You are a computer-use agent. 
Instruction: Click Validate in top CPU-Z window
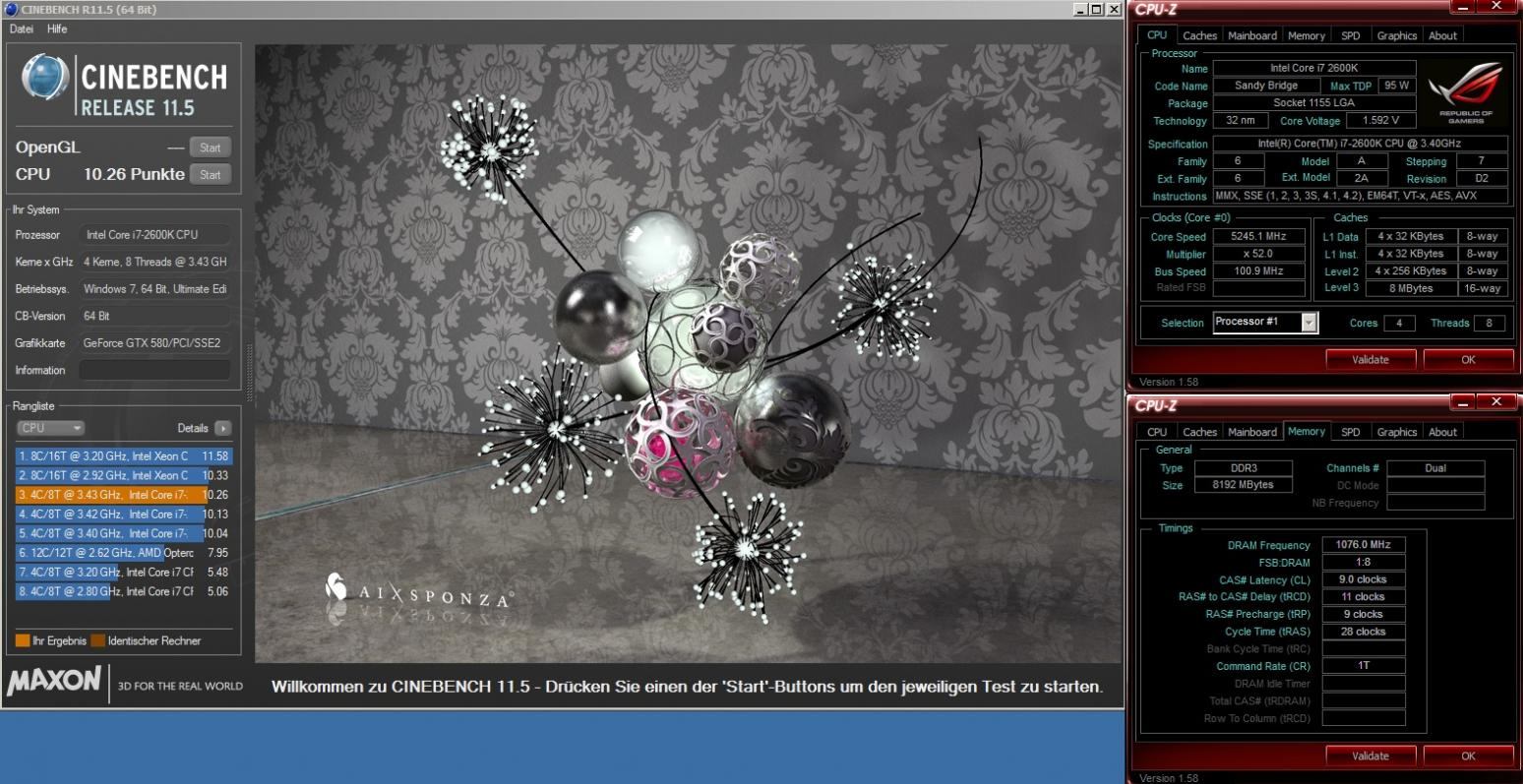[x=1371, y=360]
